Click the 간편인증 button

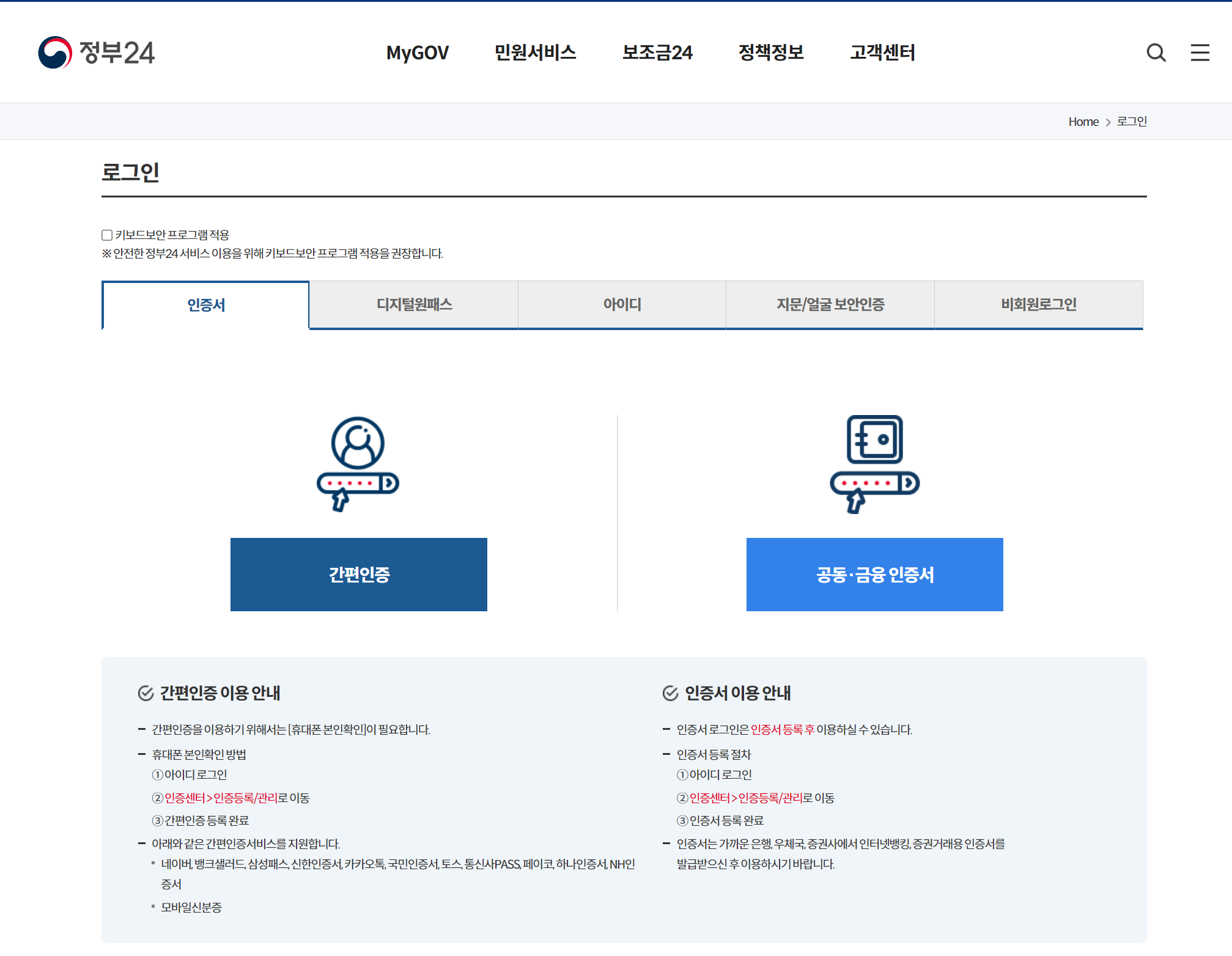tap(359, 575)
